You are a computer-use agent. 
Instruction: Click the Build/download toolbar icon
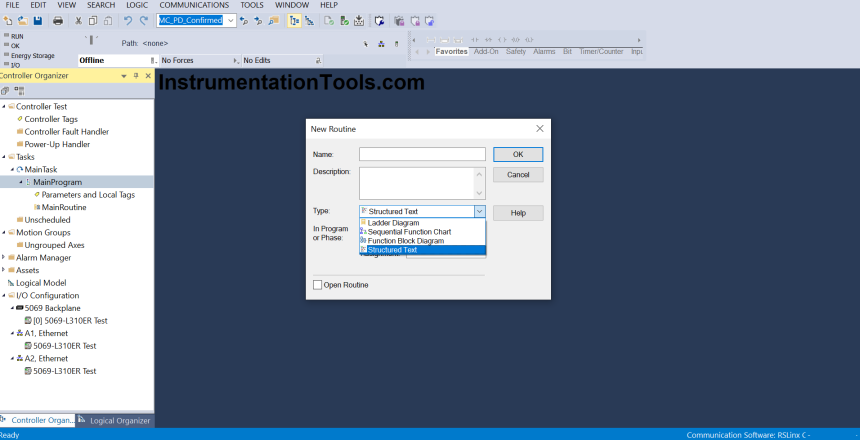(x=359, y=21)
